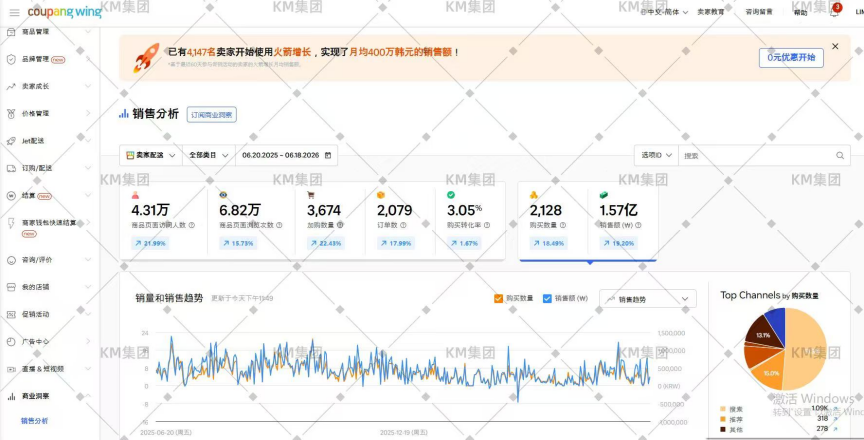Click the 广告中心 pie chart icon in sidebar
Viewport: 864px width, 440px height.
coord(11,341)
